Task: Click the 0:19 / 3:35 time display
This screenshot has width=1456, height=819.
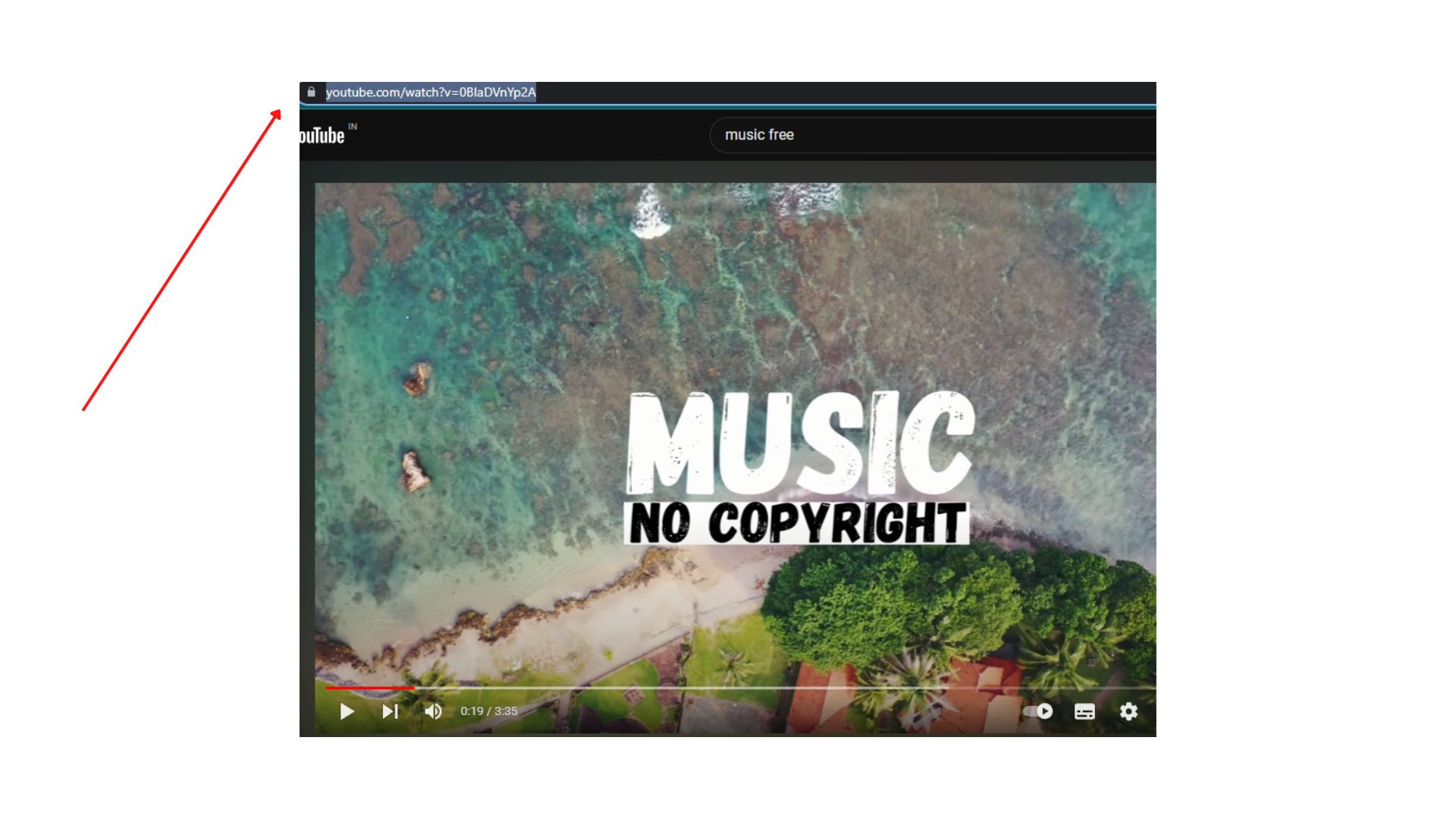Action: [x=489, y=711]
